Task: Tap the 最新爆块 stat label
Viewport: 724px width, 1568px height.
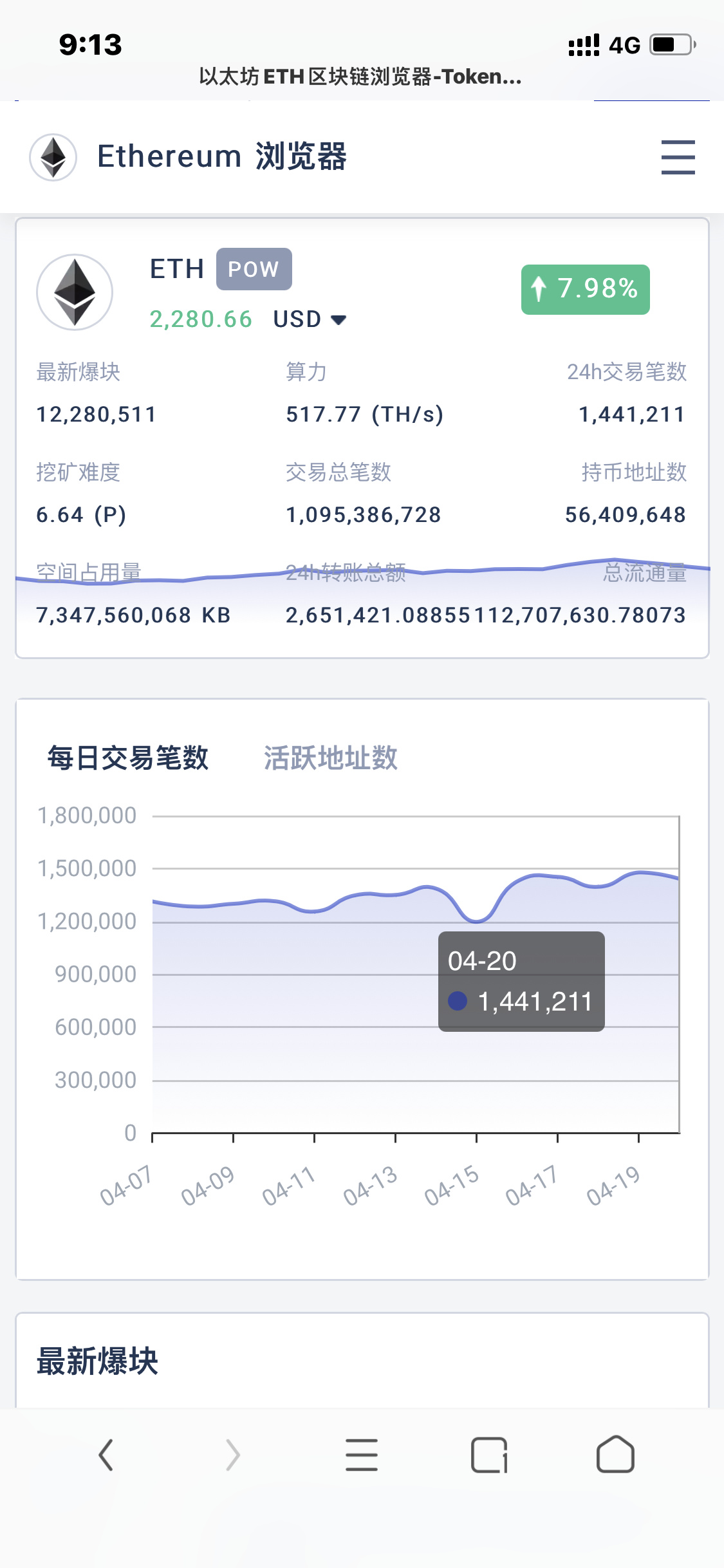Action: (79, 372)
